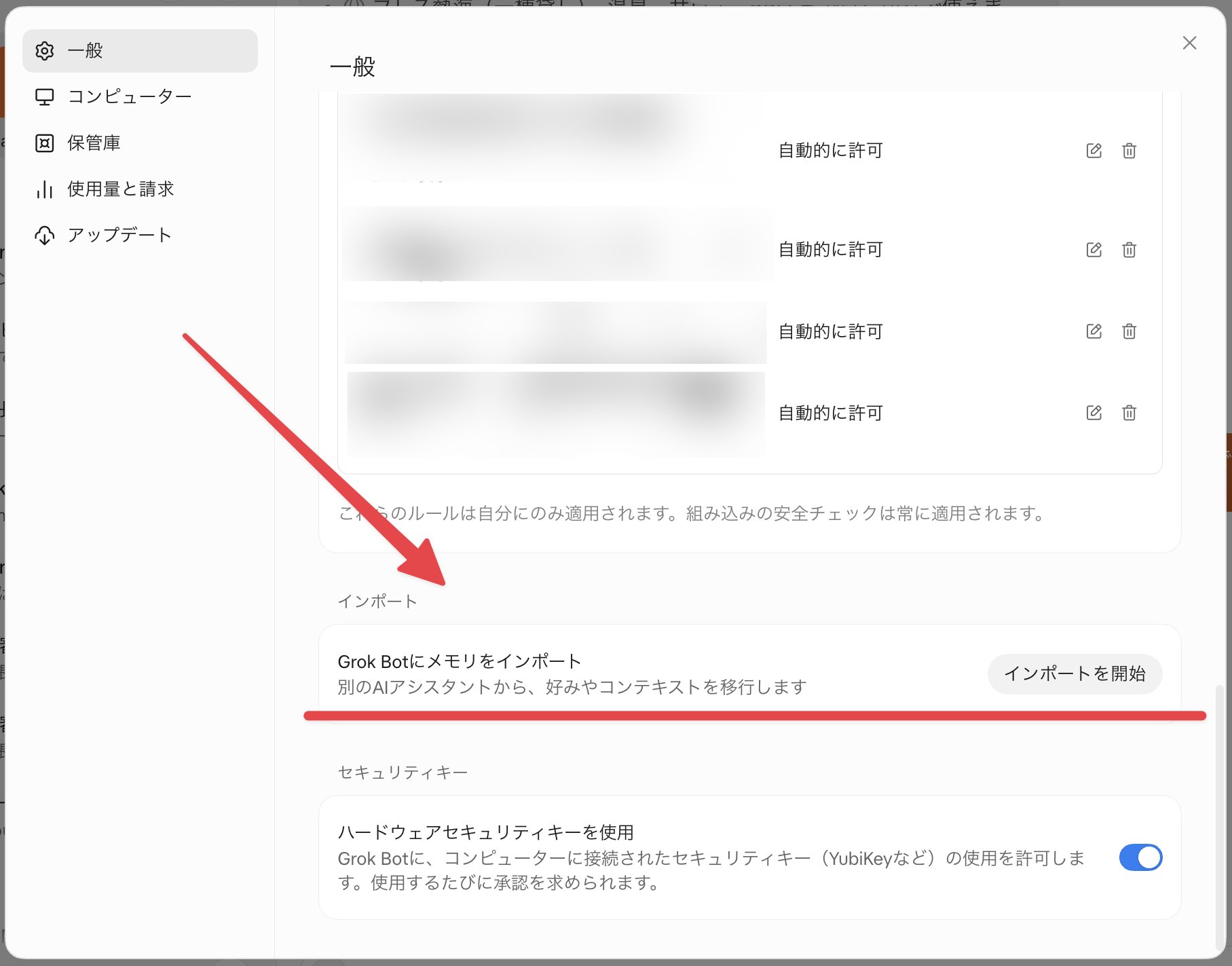Toggle ハードウェアセキュリティキーを使用 switch
The width and height of the screenshot is (1232, 966).
click(x=1140, y=857)
